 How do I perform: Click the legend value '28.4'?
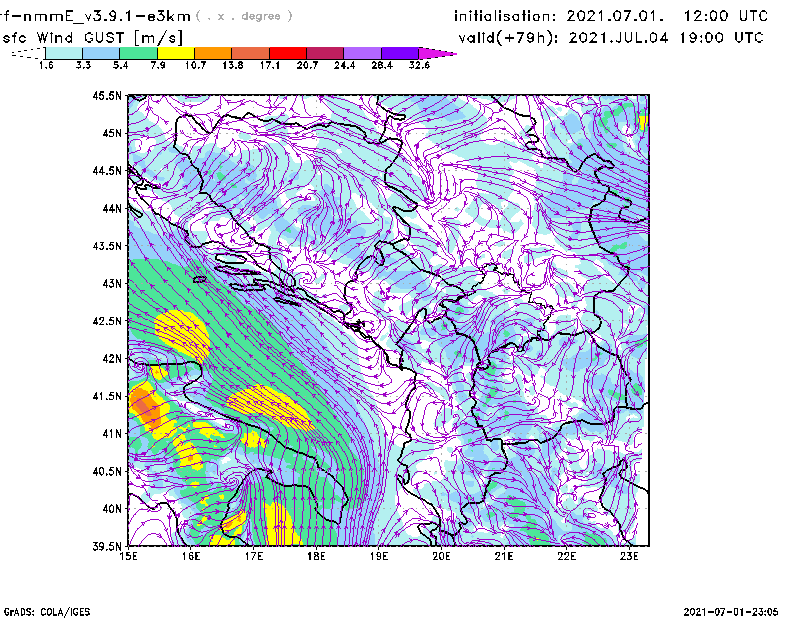point(382,65)
